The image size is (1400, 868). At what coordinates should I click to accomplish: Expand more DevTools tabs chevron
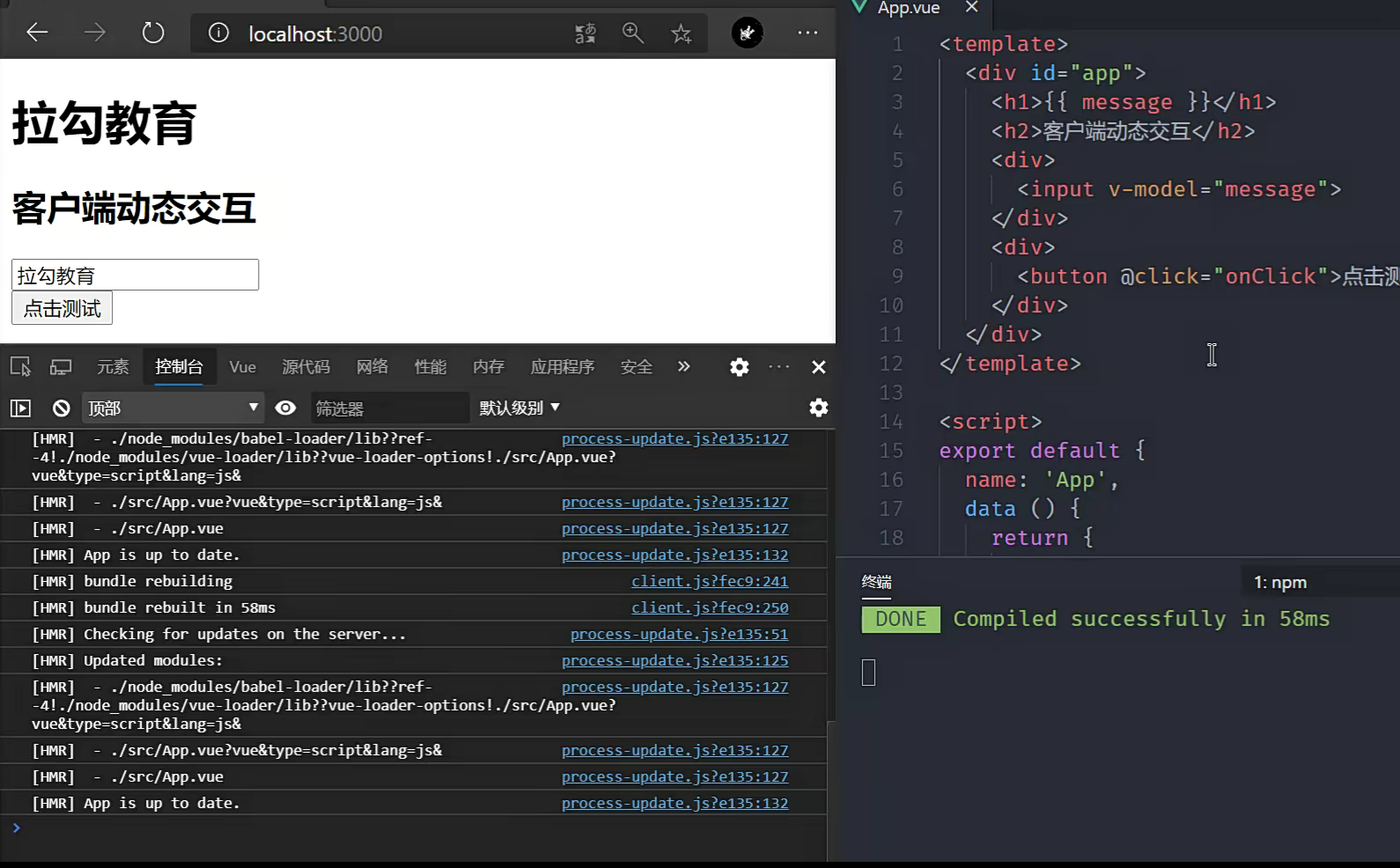[684, 367]
